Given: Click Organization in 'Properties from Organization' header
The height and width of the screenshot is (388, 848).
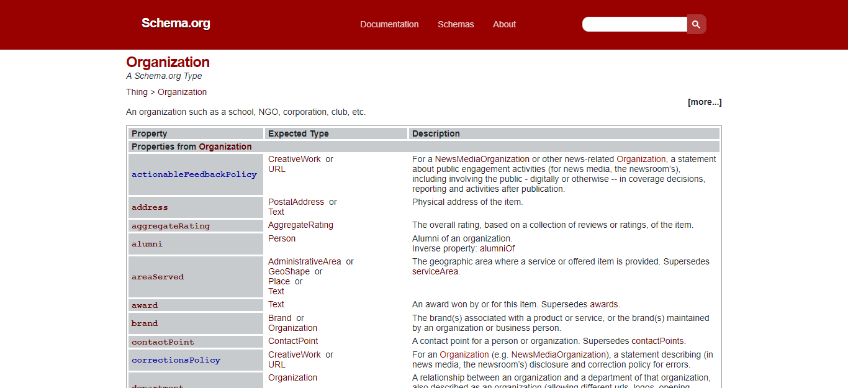Looking at the screenshot, I should (225, 147).
